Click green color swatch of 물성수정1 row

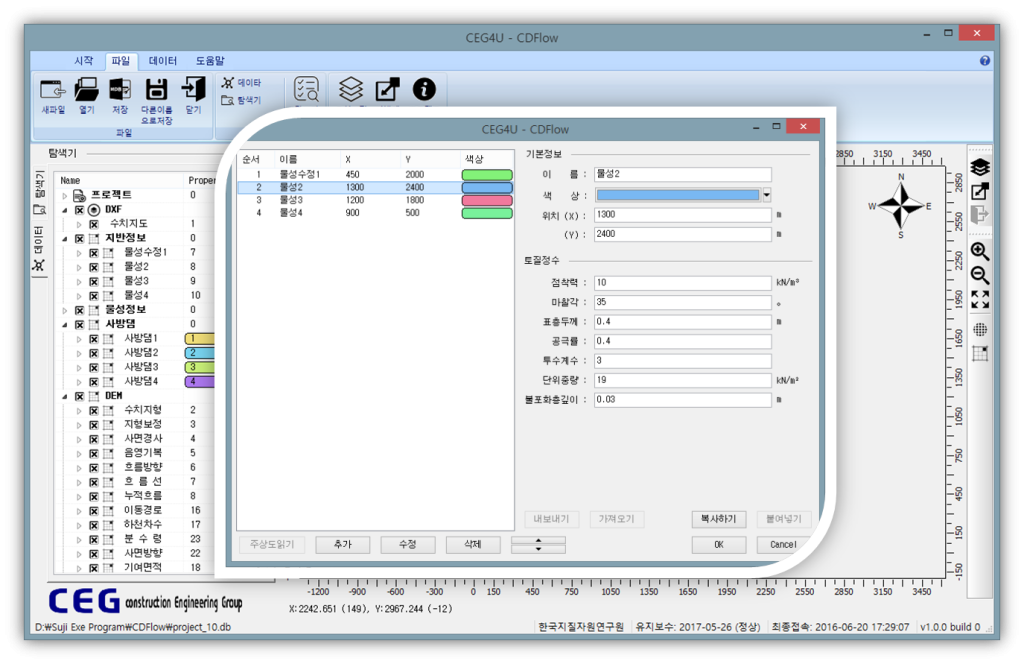pyautogui.click(x=487, y=175)
